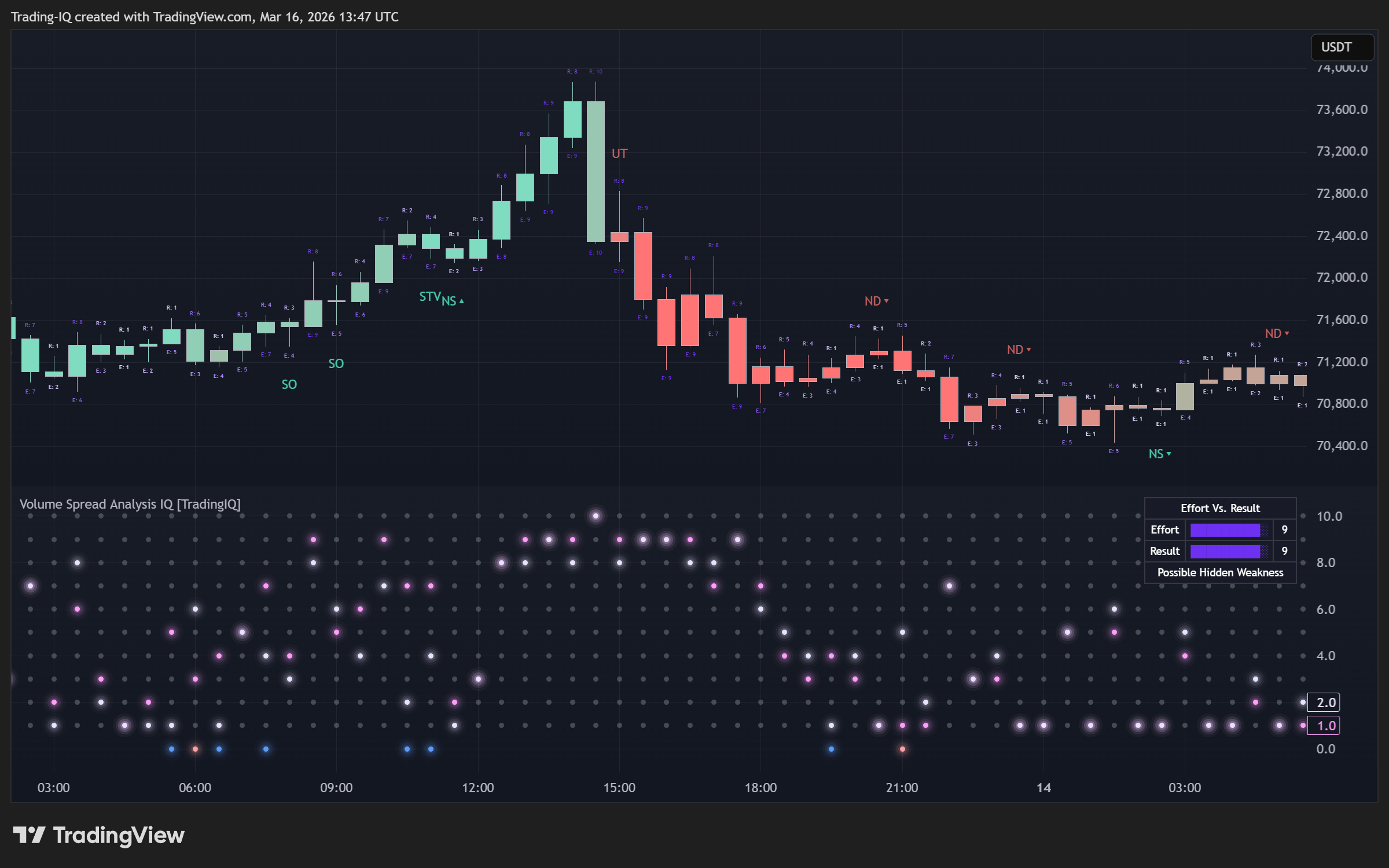Click the Effort value 9 cell
This screenshot has height=868, width=1389.
[x=1284, y=529]
